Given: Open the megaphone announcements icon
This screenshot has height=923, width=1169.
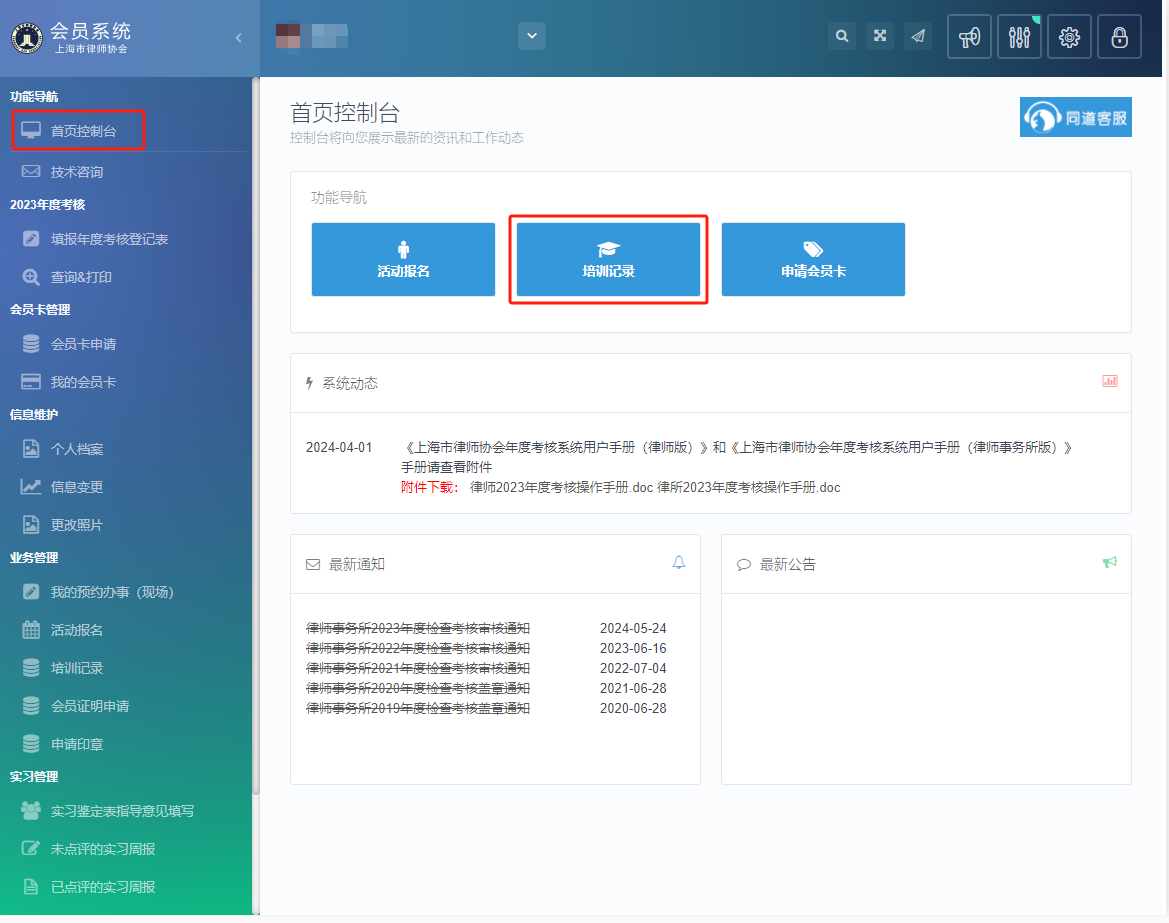Looking at the screenshot, I should [x=969, y=38].
